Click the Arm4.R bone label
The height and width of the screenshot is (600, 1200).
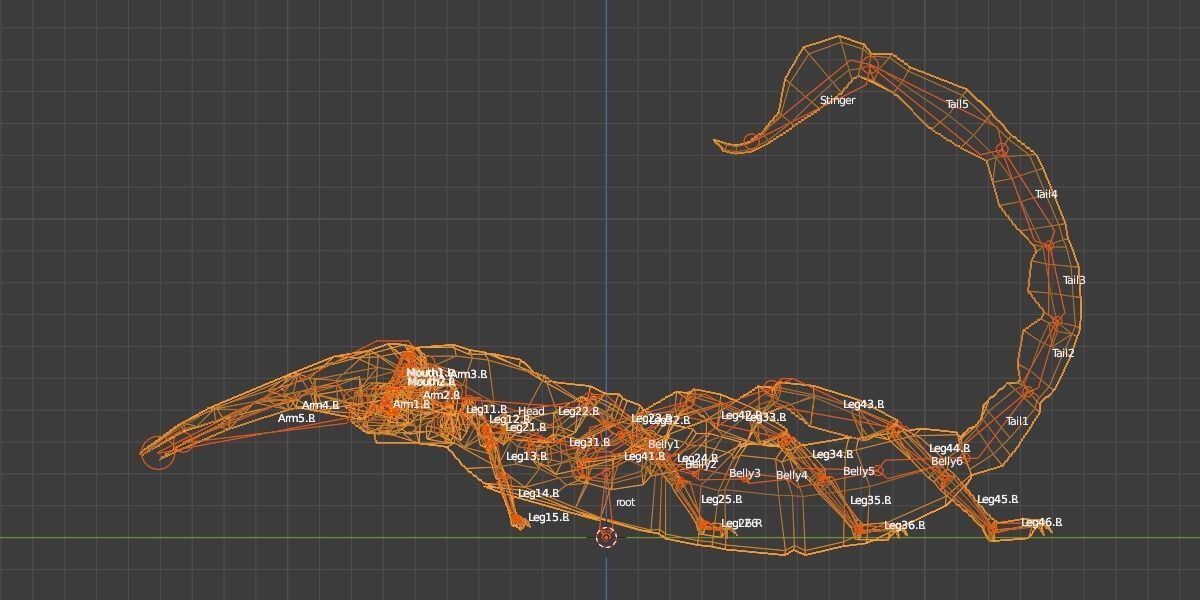321,405
